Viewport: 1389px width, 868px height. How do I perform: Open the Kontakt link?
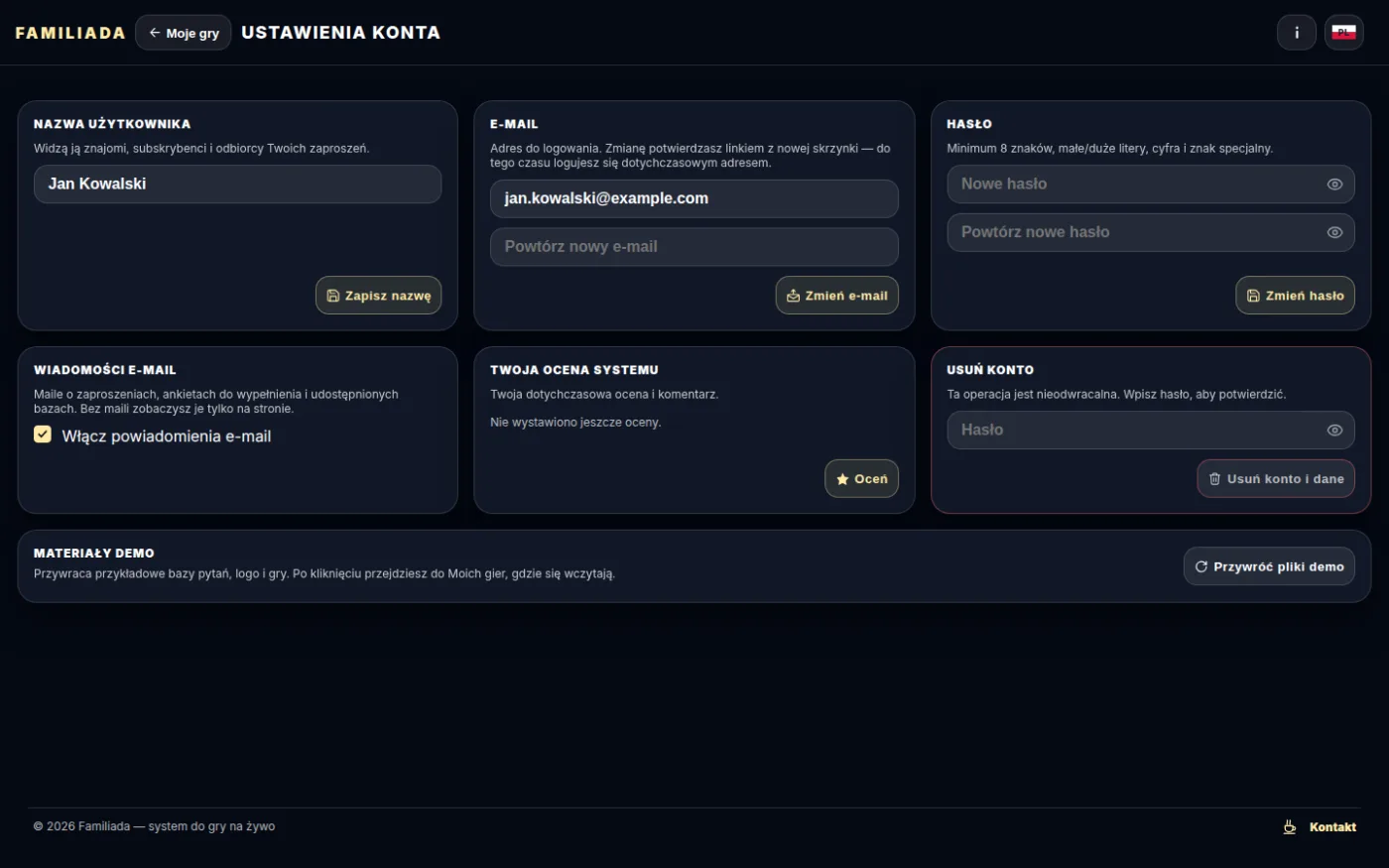(1332, 827)
